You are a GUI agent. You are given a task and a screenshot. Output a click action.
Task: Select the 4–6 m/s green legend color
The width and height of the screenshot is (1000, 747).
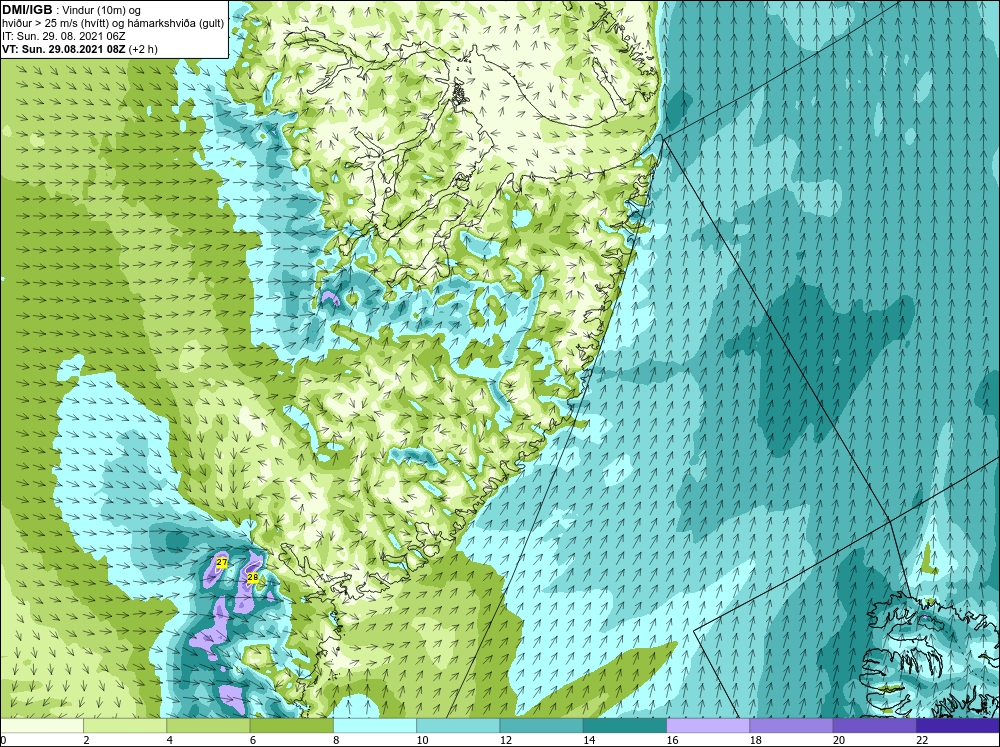click(208, 726)
